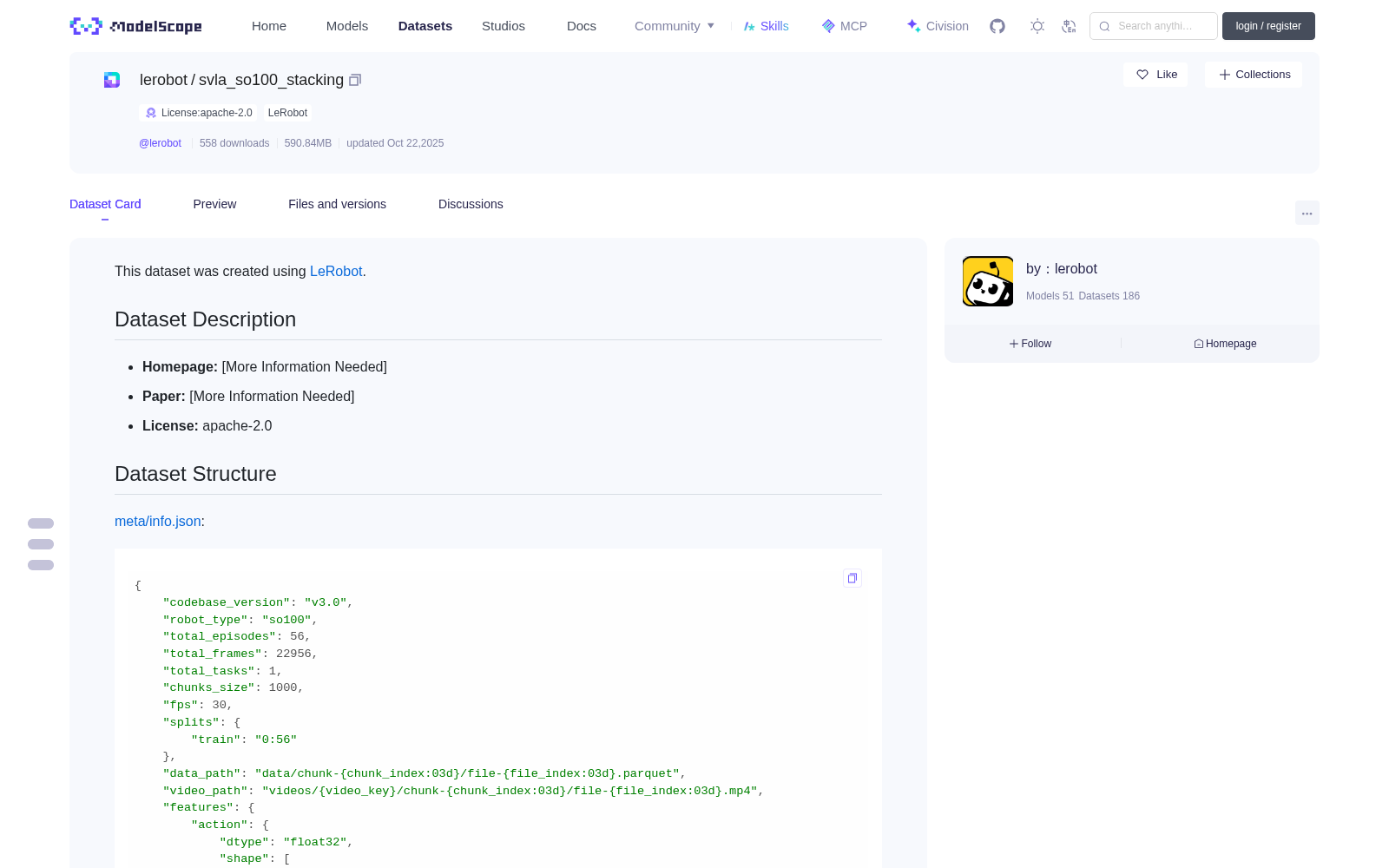
Task: Like this dataset
Action: 1155,75
